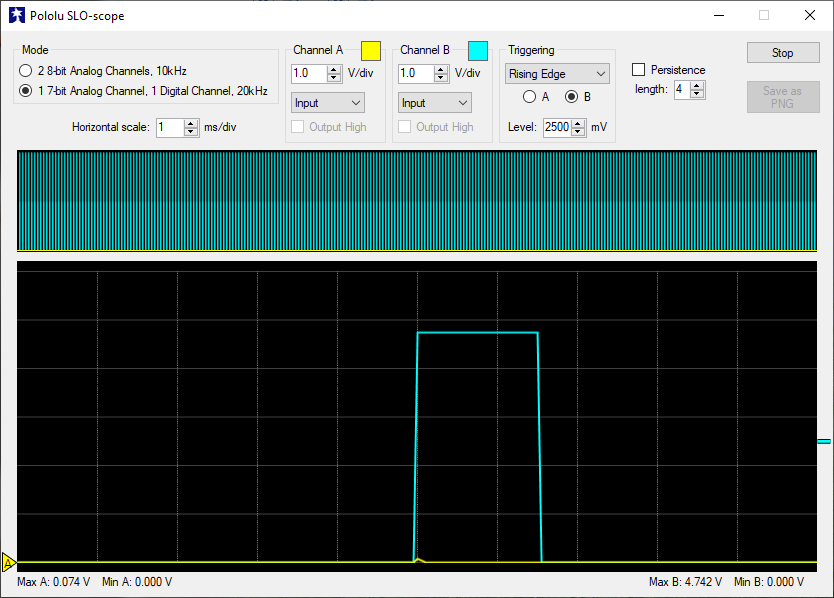
Task: Decrease trigger level mV
Action: pos(578,131)
